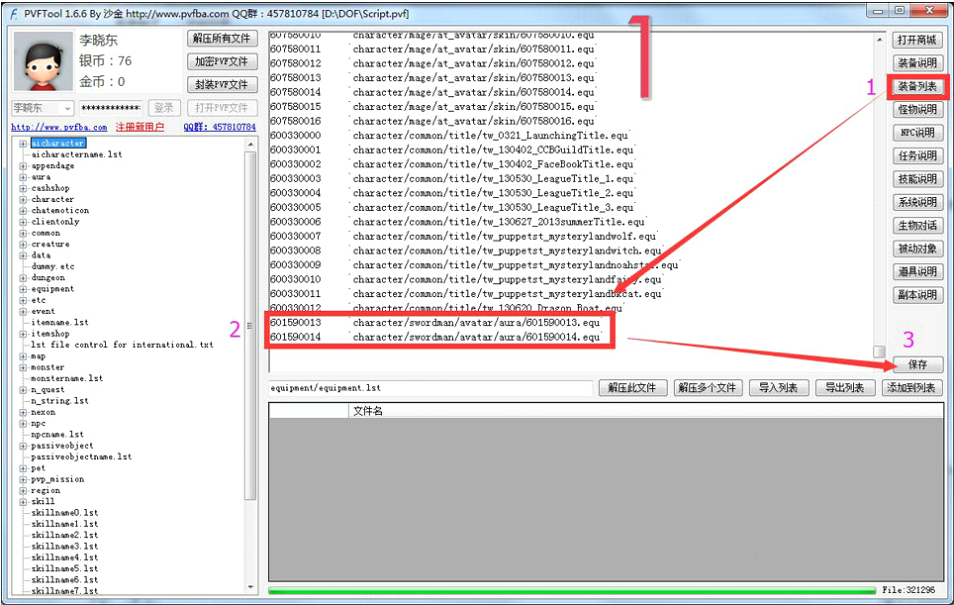
Task: Click the equipment/equipment.lst path field
Action: tap(430, 388)
